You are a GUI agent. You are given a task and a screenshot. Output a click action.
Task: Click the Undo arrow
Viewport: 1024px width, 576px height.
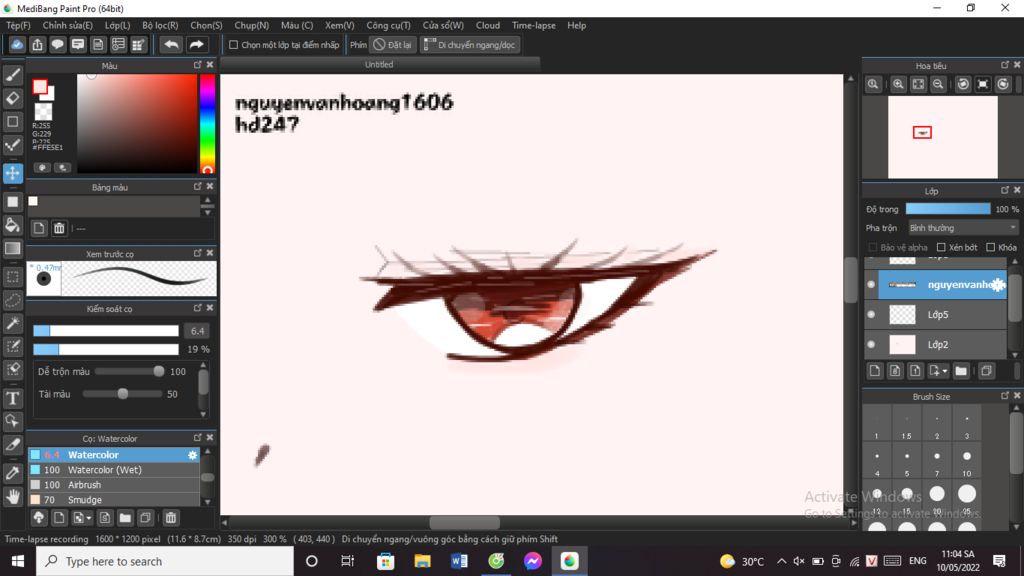pos(171,44)
